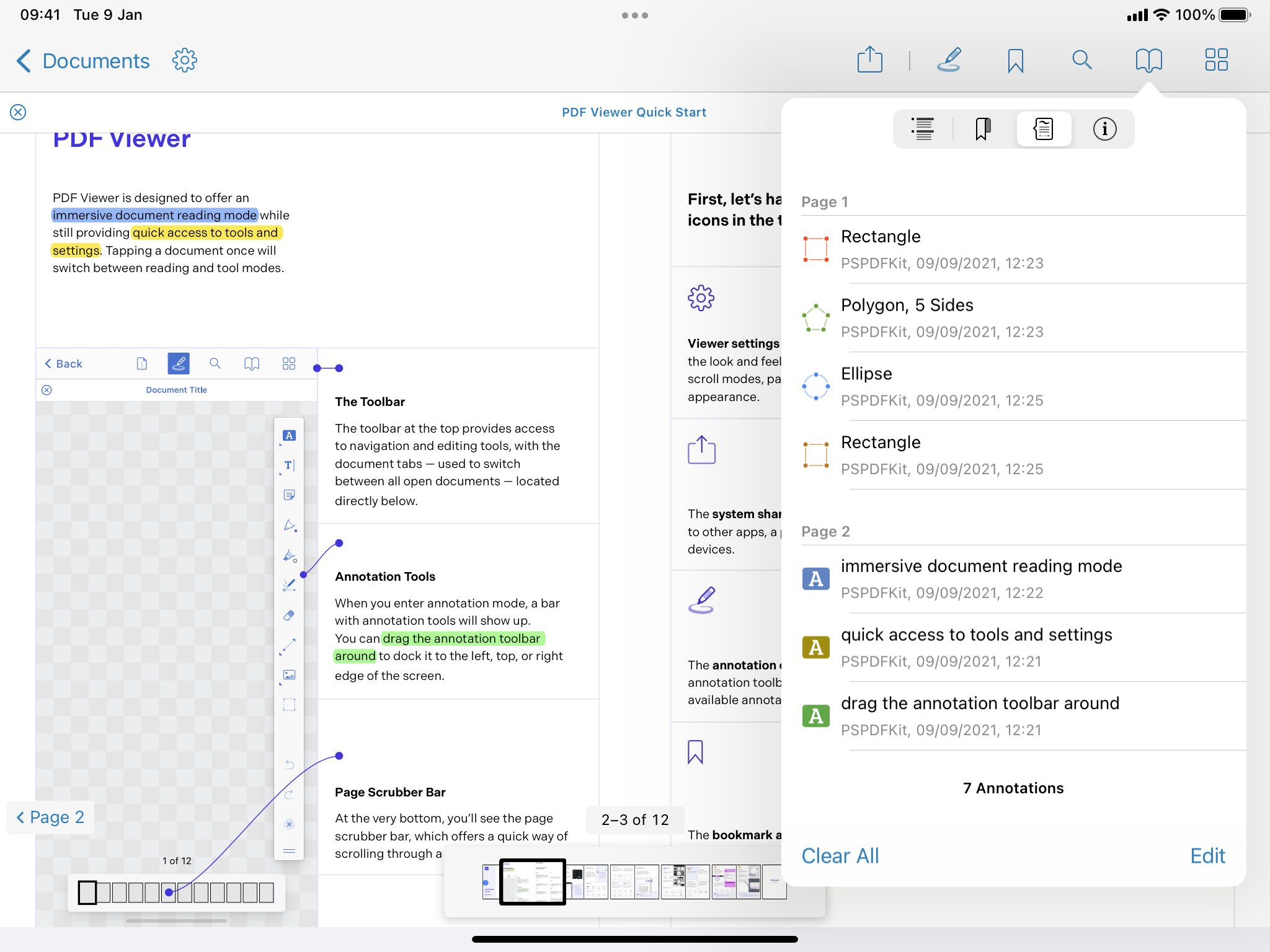Open the annotation pen tool
Image resolution: width=1270 pixels, height=952 pixels.
point(949,60)
